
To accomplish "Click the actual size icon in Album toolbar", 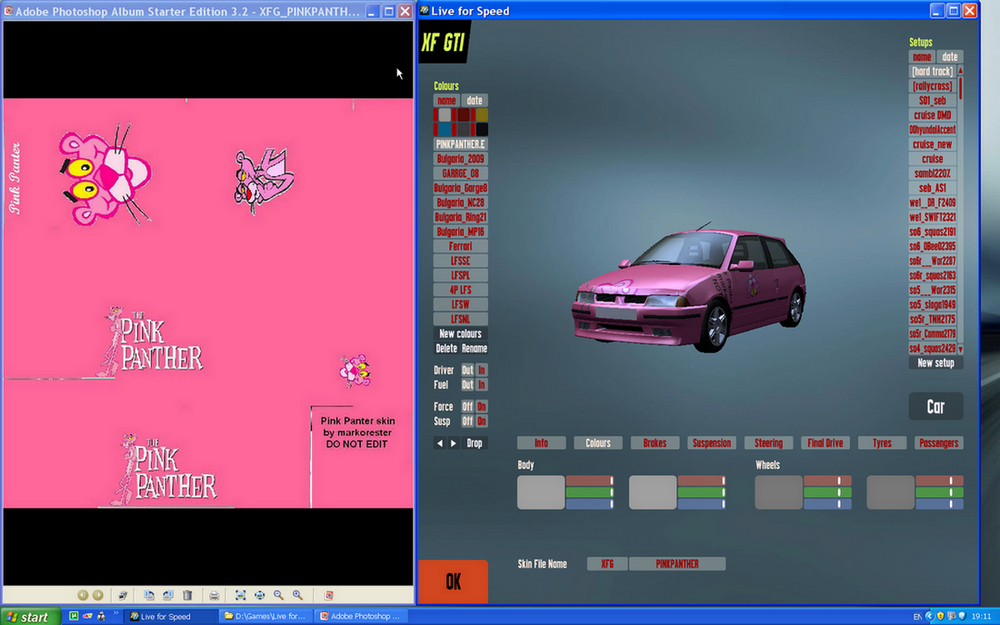I will click(x=260, y=595).
